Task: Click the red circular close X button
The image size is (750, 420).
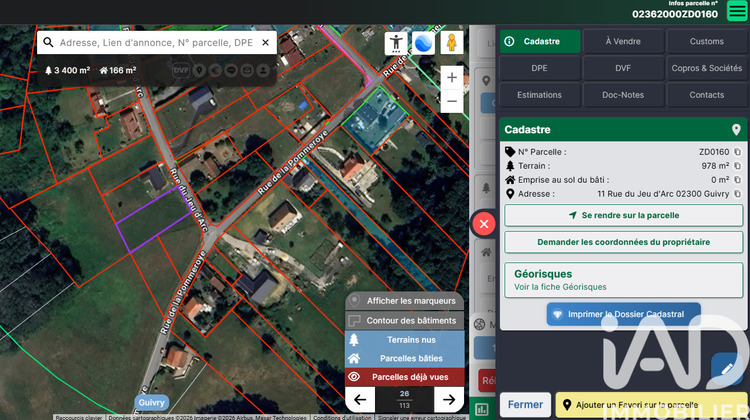Action: point(483,224)
